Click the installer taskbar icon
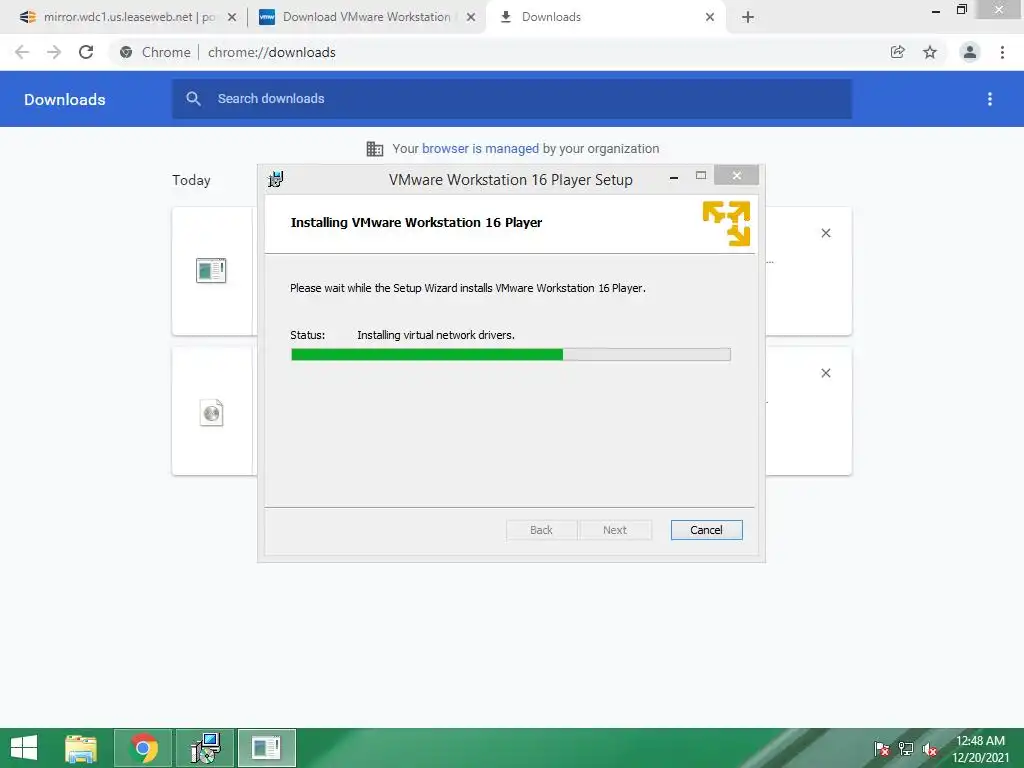This screenshot has width=1024, height=768. (x=205, y=748)
